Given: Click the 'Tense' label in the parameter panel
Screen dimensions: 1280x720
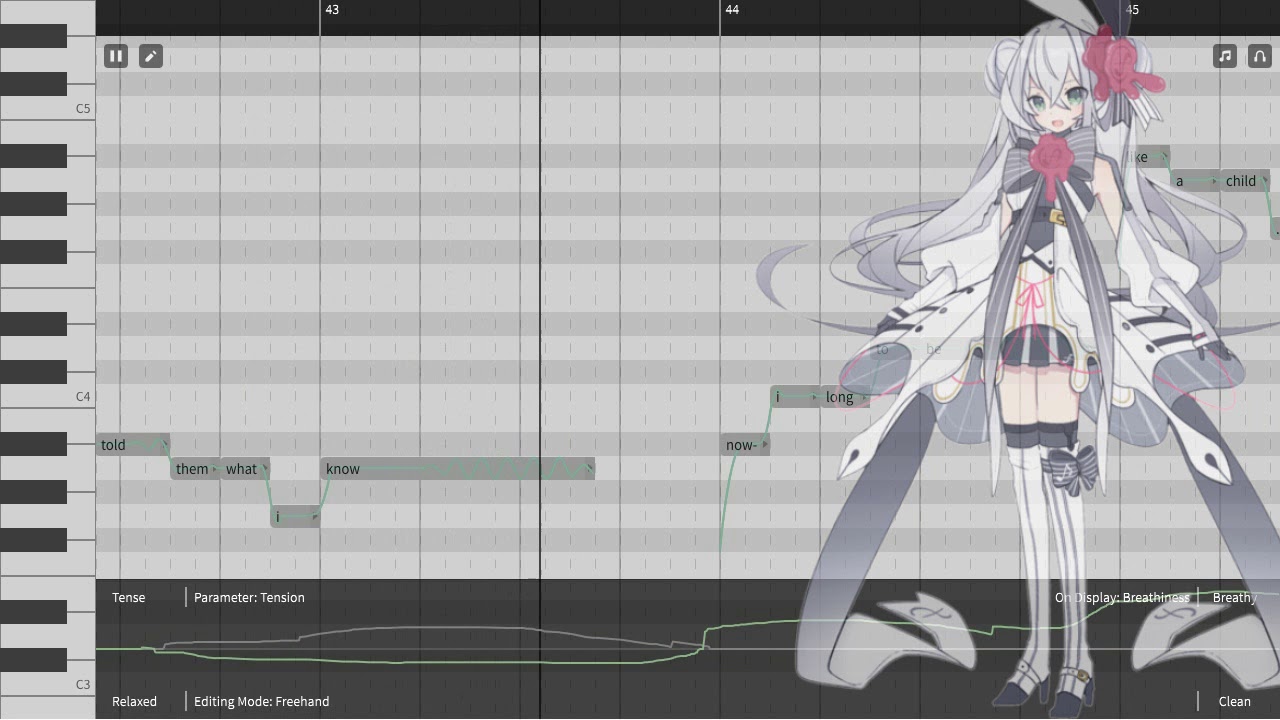Looking at the screenshot, I should 128,597.
